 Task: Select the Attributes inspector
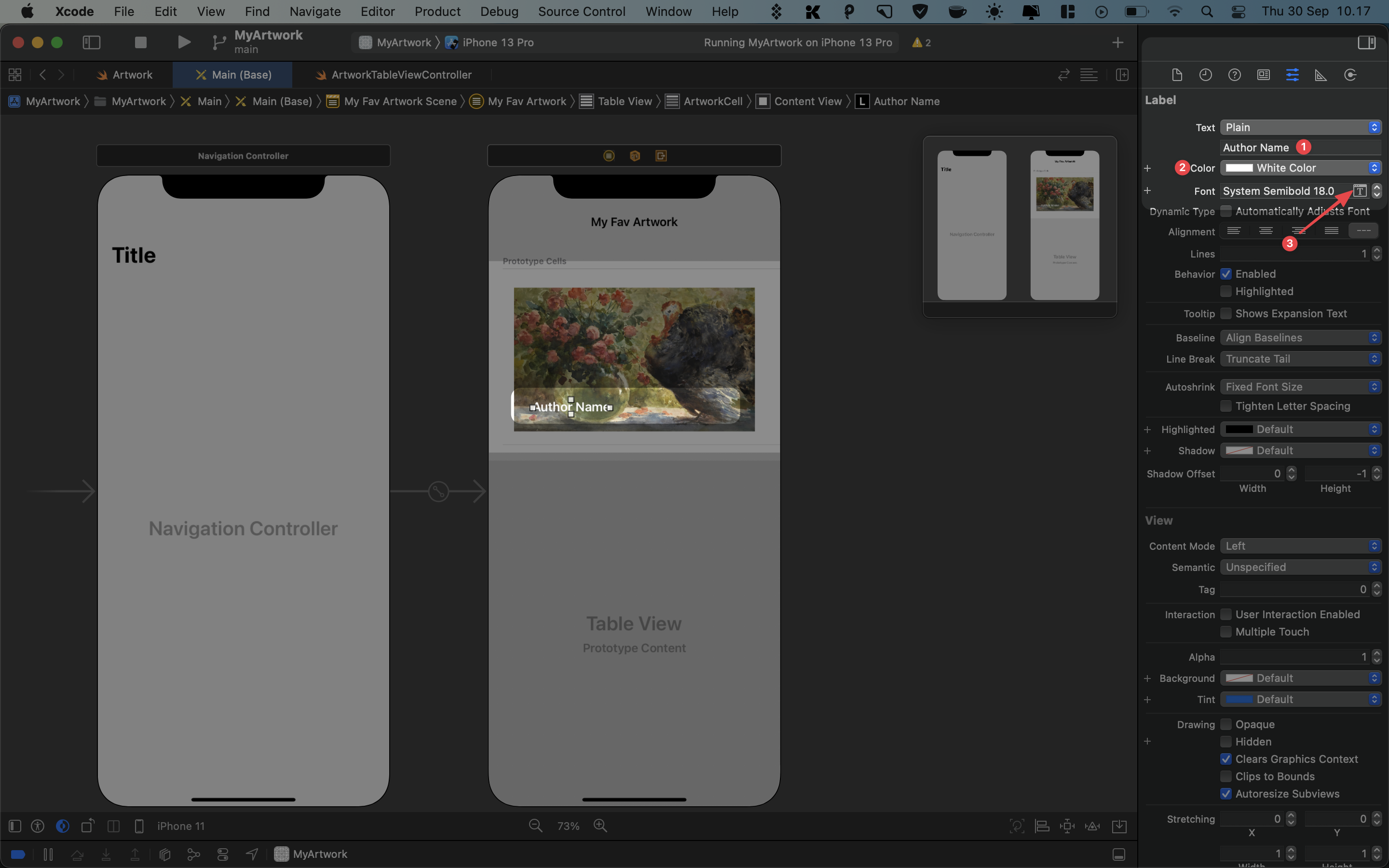(1293, 75)
